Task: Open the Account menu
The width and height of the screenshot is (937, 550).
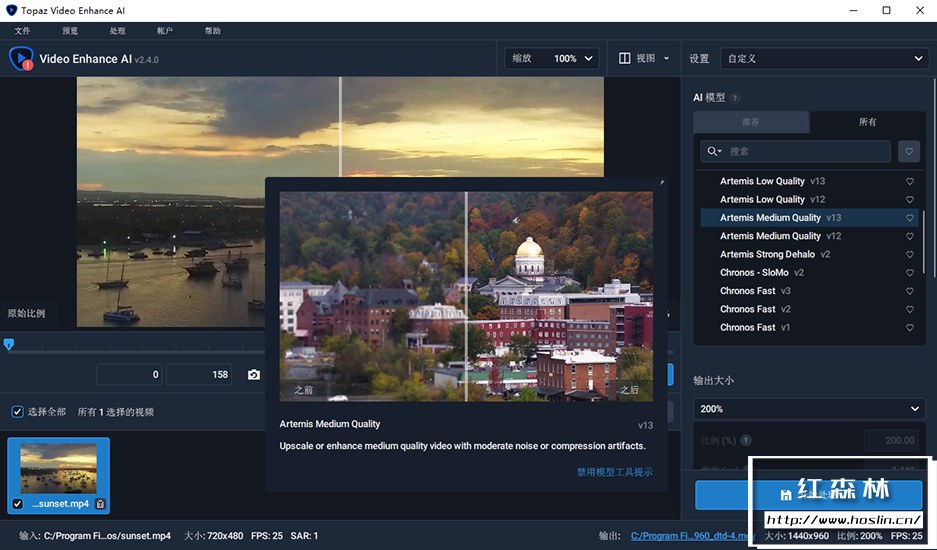Action: click(165, 30)
